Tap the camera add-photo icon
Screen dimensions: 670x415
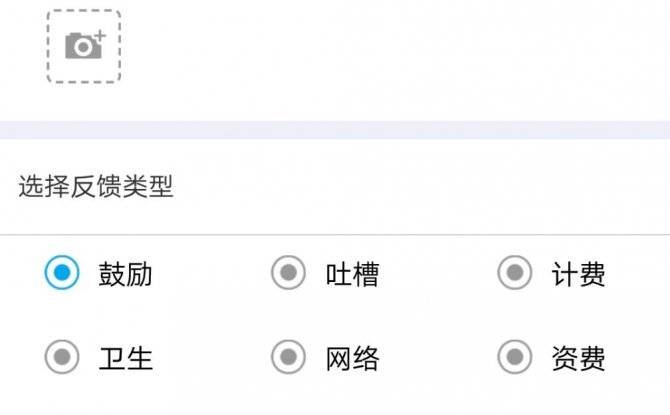[85, 44]
